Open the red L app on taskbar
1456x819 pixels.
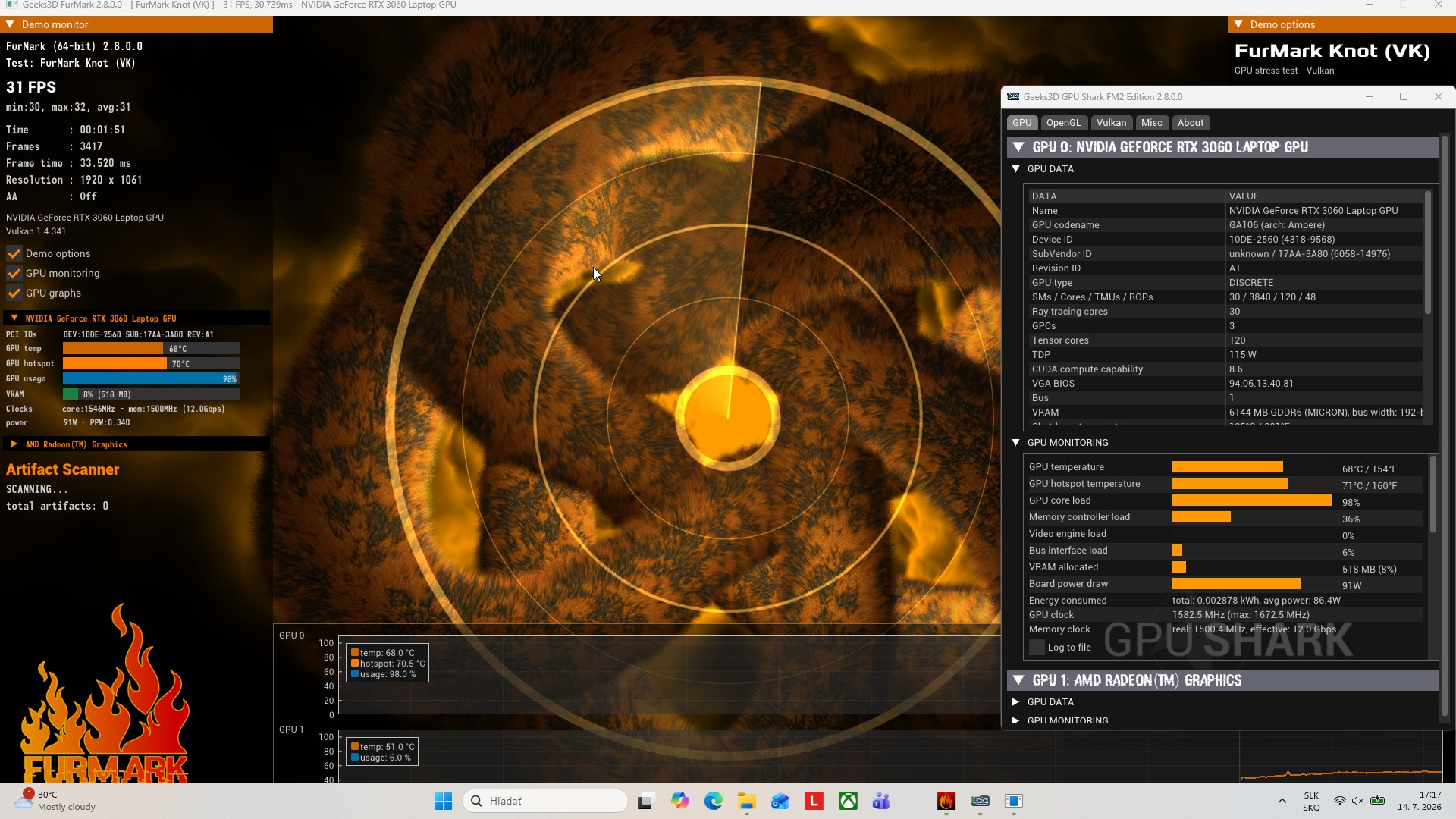pos(814,801)
